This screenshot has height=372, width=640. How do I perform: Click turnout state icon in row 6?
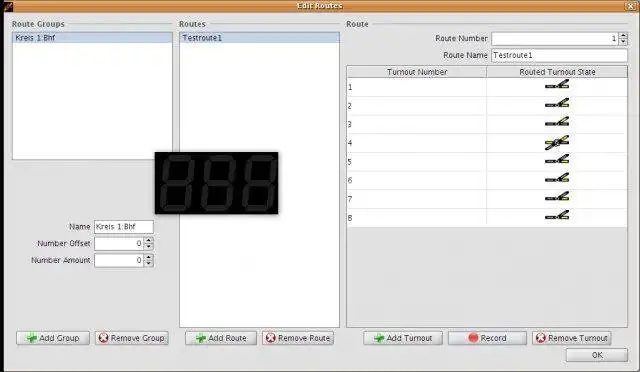(x=557, y=178)
